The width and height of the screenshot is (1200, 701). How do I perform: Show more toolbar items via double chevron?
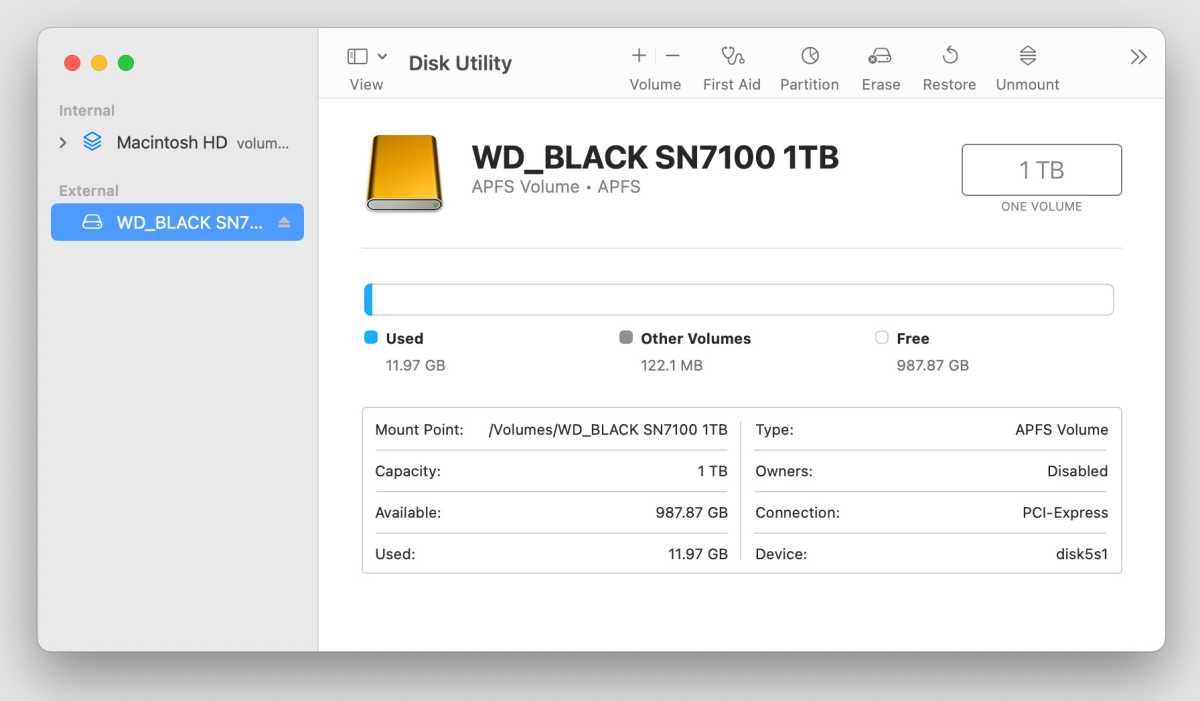pos(1138,57)
